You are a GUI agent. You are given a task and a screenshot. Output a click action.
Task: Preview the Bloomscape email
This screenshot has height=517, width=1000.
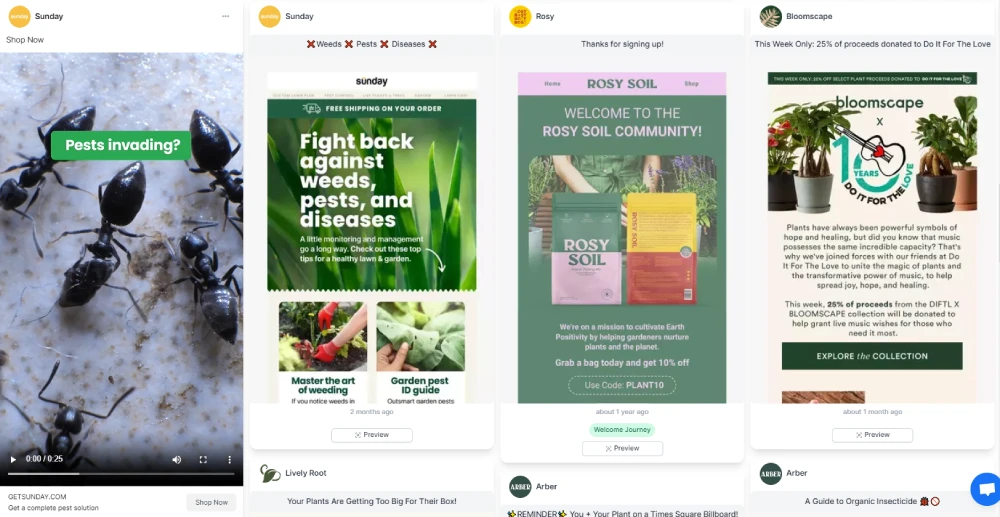coord(872,435)
